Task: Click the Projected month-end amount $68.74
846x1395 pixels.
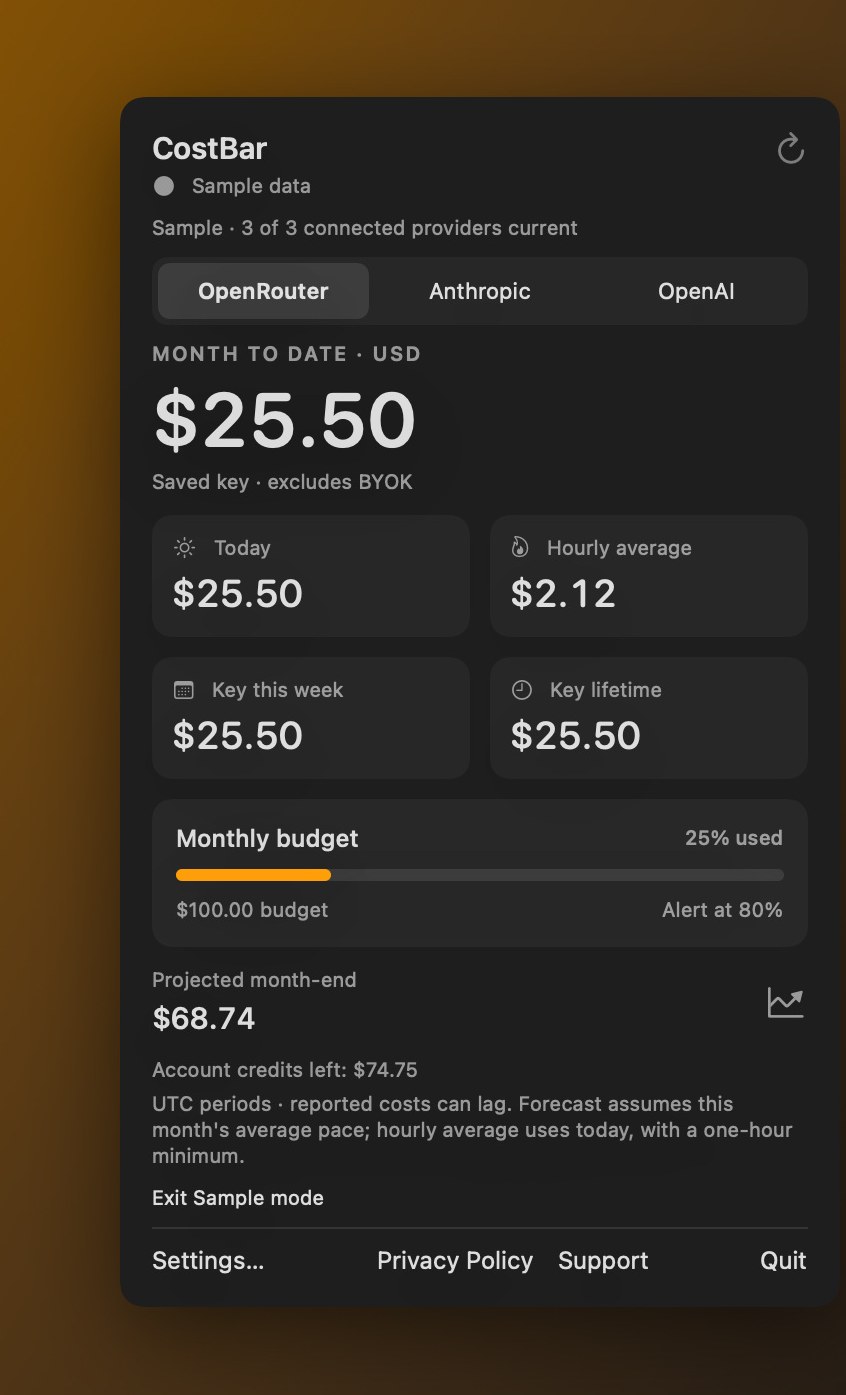Action: click(204, 1019)
